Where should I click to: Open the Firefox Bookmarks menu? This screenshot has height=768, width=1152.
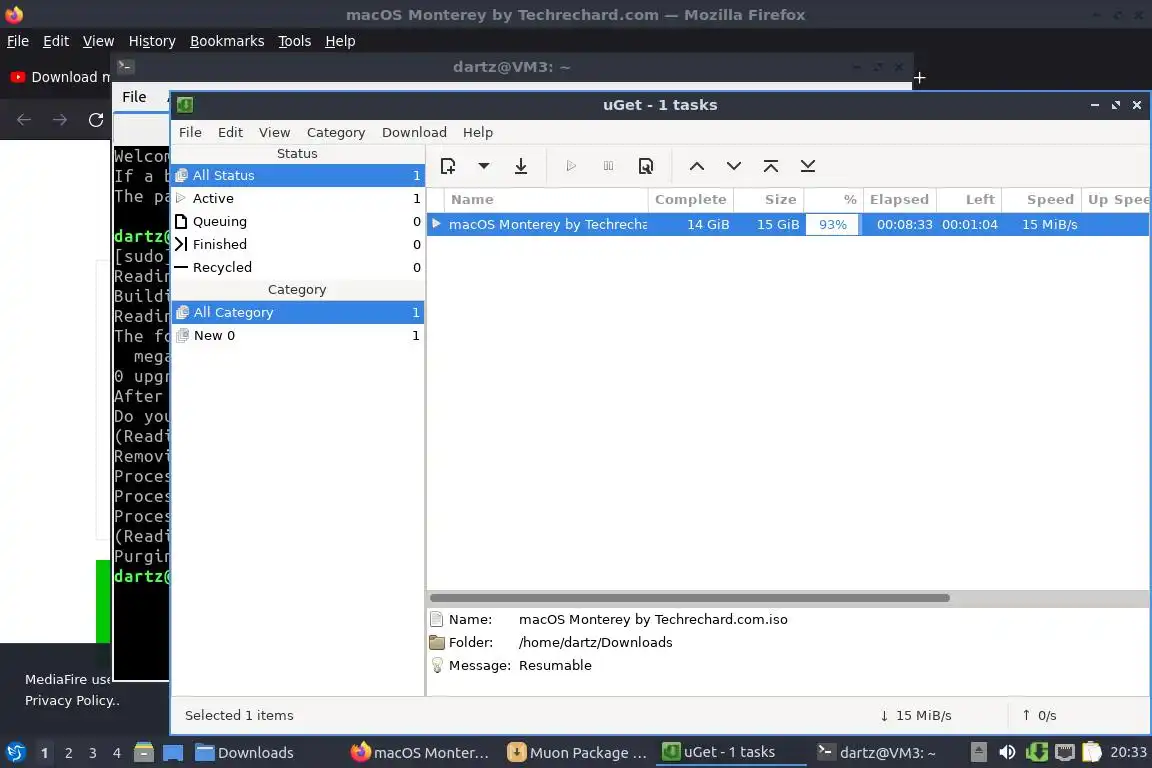tap(227, 41)
